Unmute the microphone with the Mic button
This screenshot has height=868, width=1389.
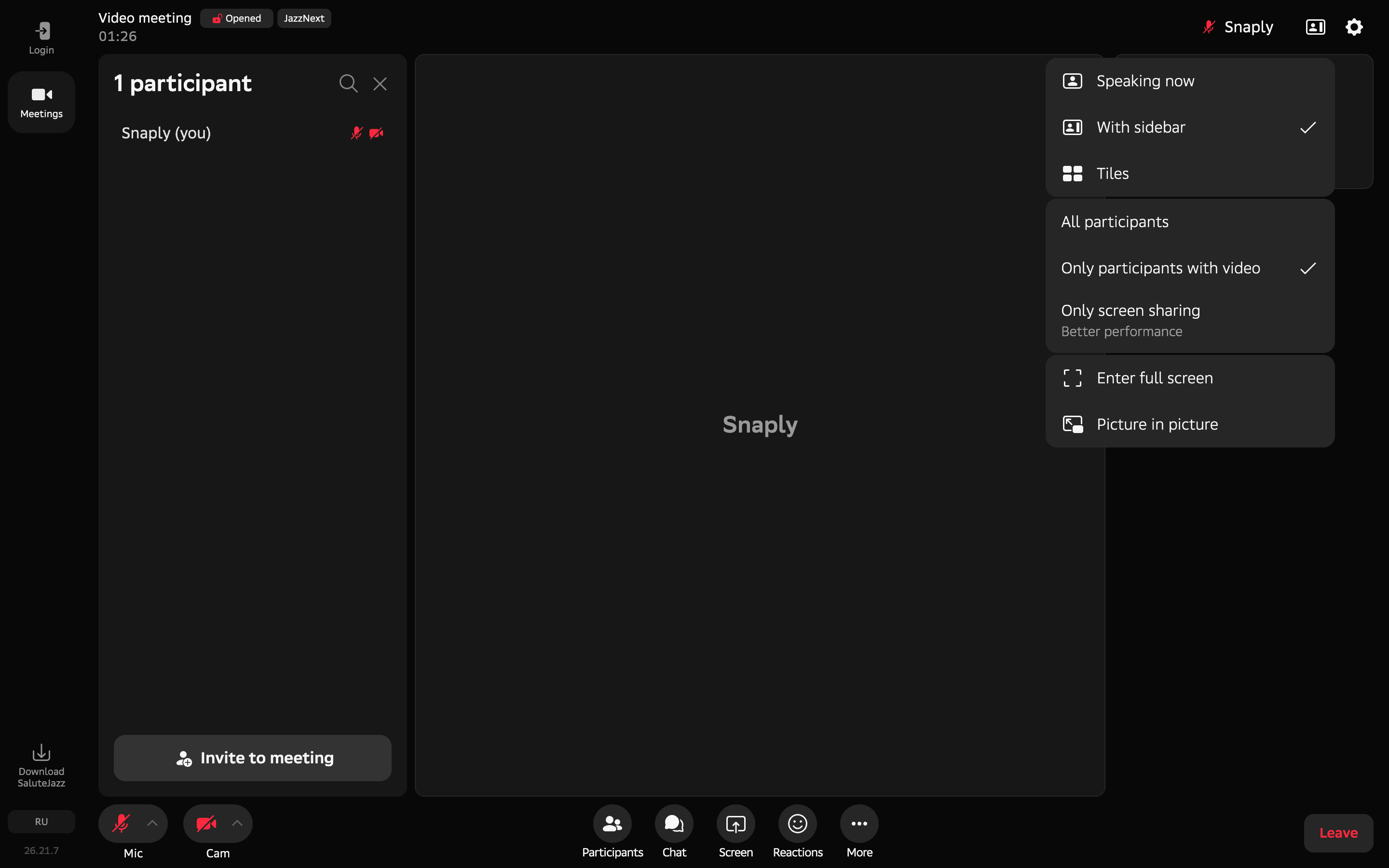[x=121, y=823]
